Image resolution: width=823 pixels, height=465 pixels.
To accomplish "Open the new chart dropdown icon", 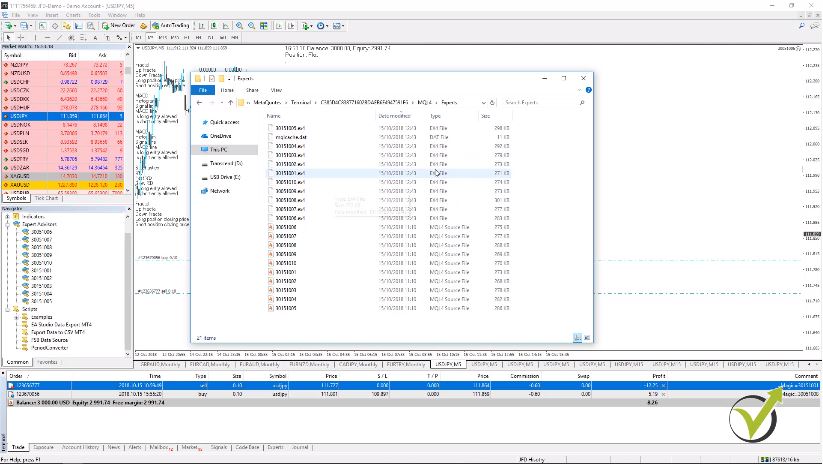I will 10,25.
